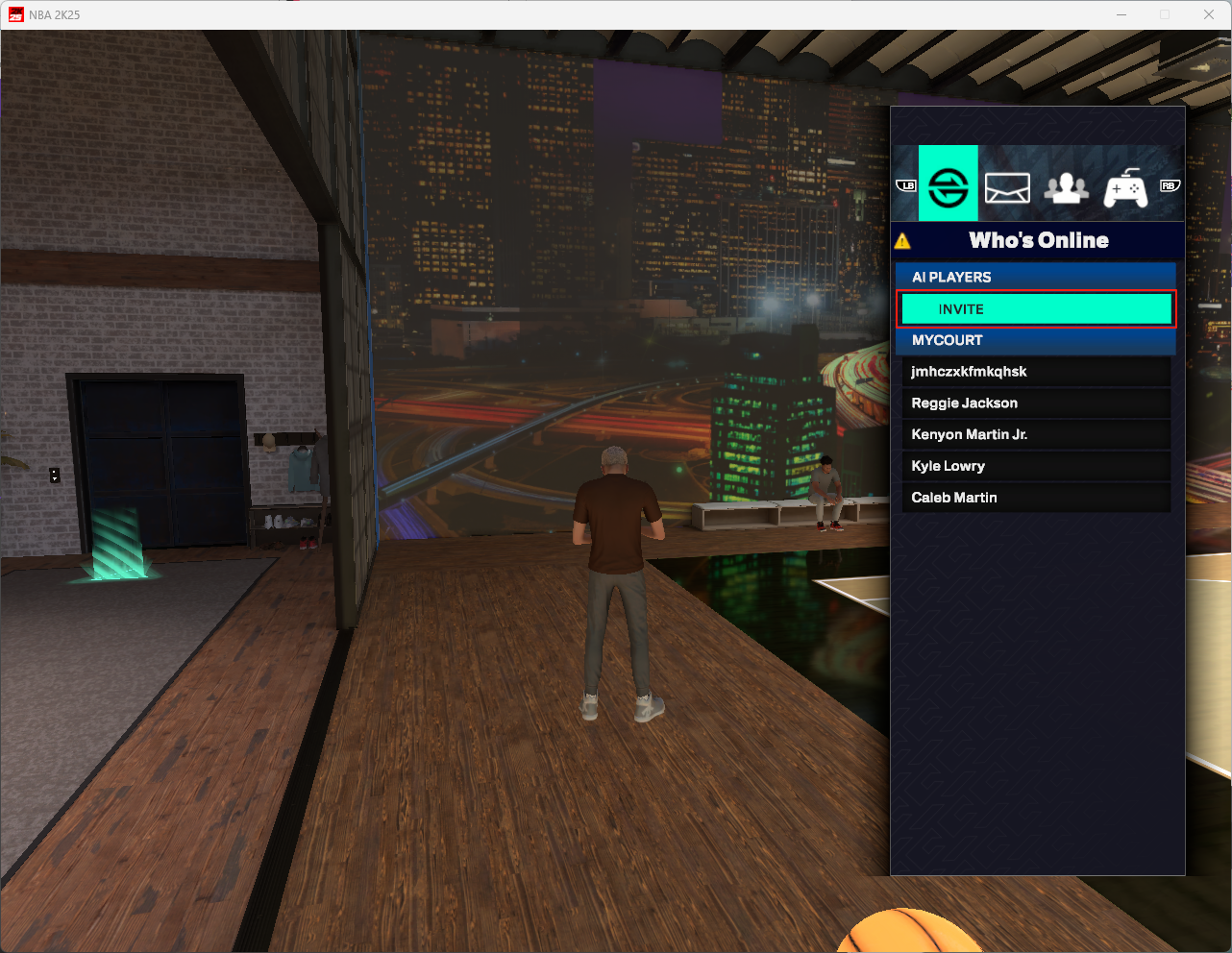
Task: Minimize the NBA 2K25 window
Action: point(1121,14)
